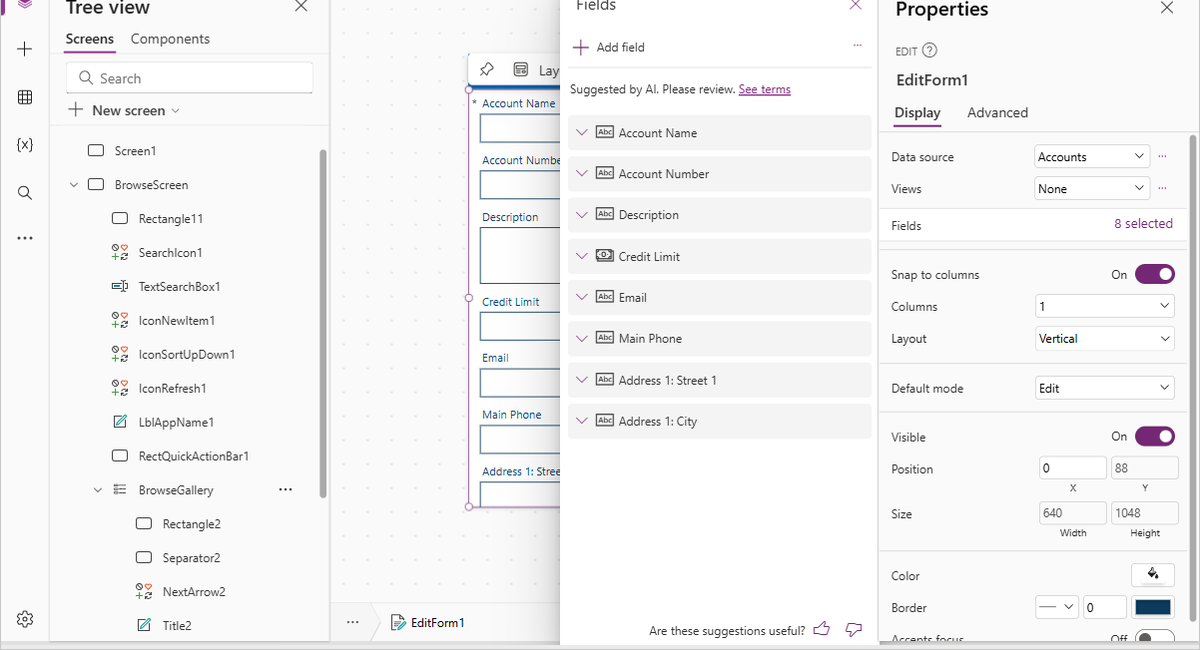Click thumbs up for suggestions

822,629
